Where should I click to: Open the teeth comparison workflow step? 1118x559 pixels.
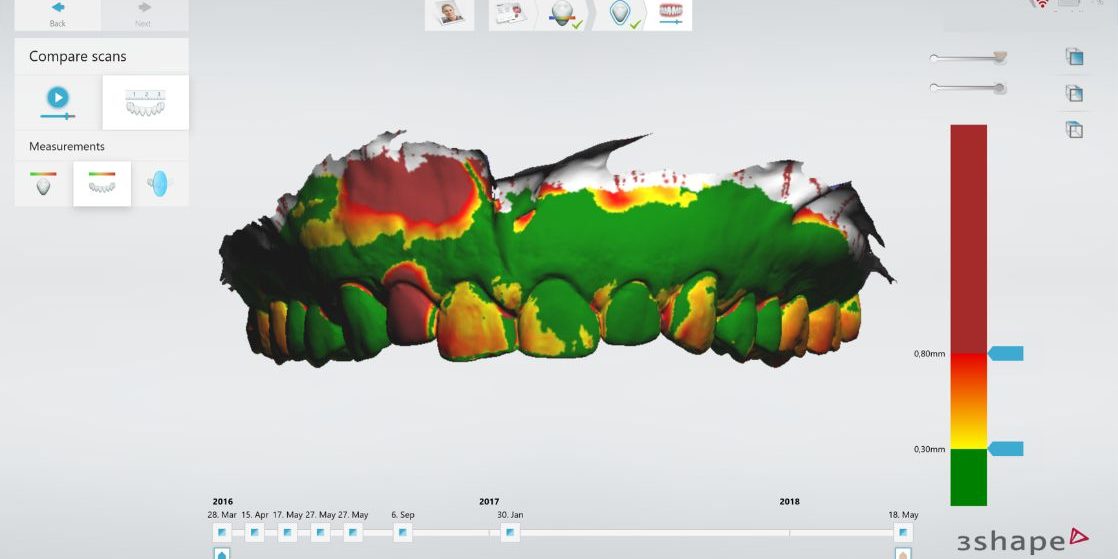[670, 14]
